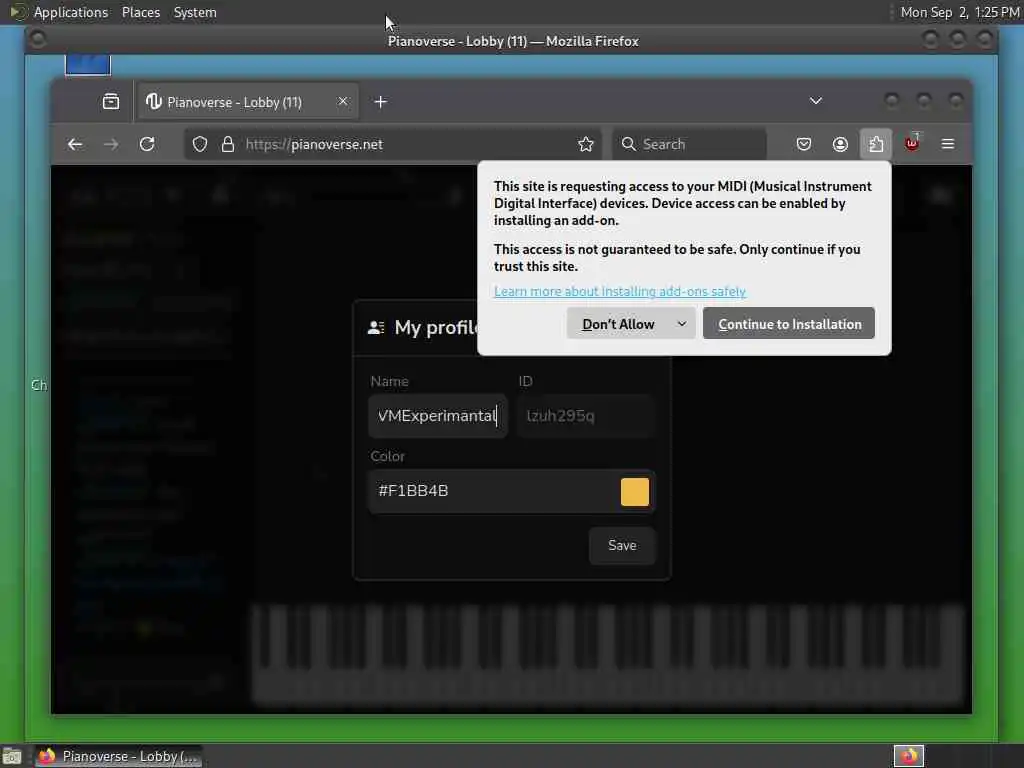
Task: Open the Pocket save icon
Action: (x=804, y=144)
